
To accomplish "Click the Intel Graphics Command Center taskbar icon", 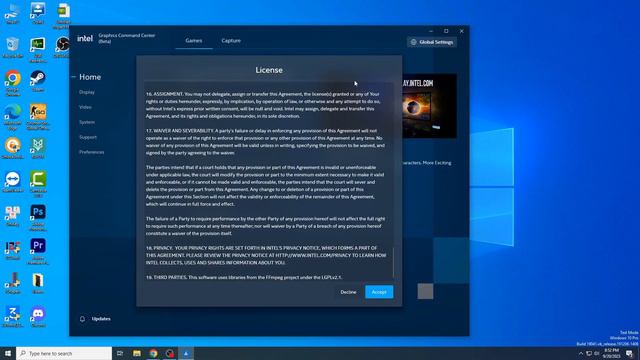I will click(186, 353).
